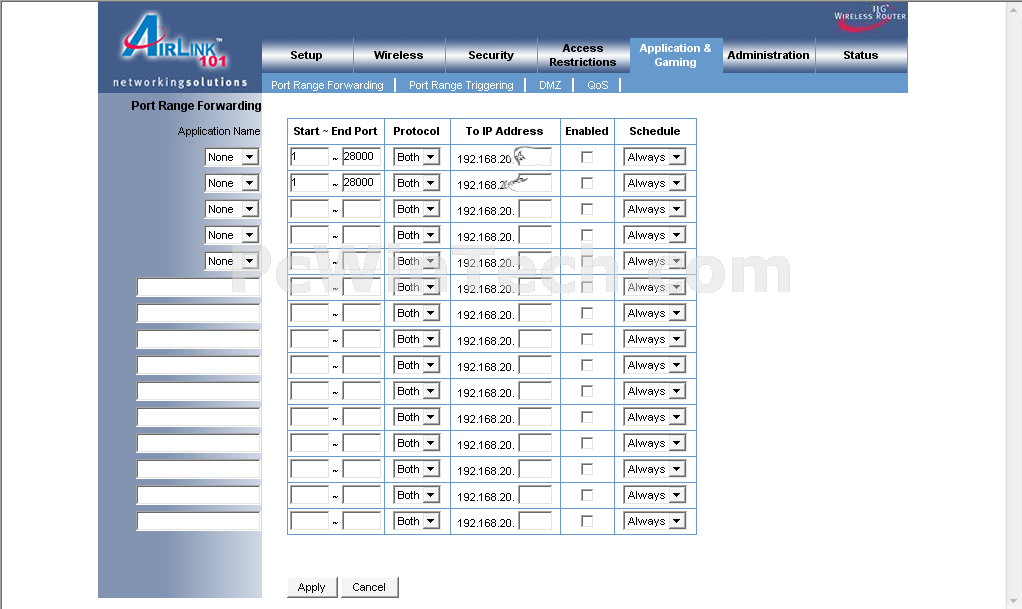
Task: Toggle Enabled checkbox in third row
Action: pyautogui.click(x=587, y=209)
